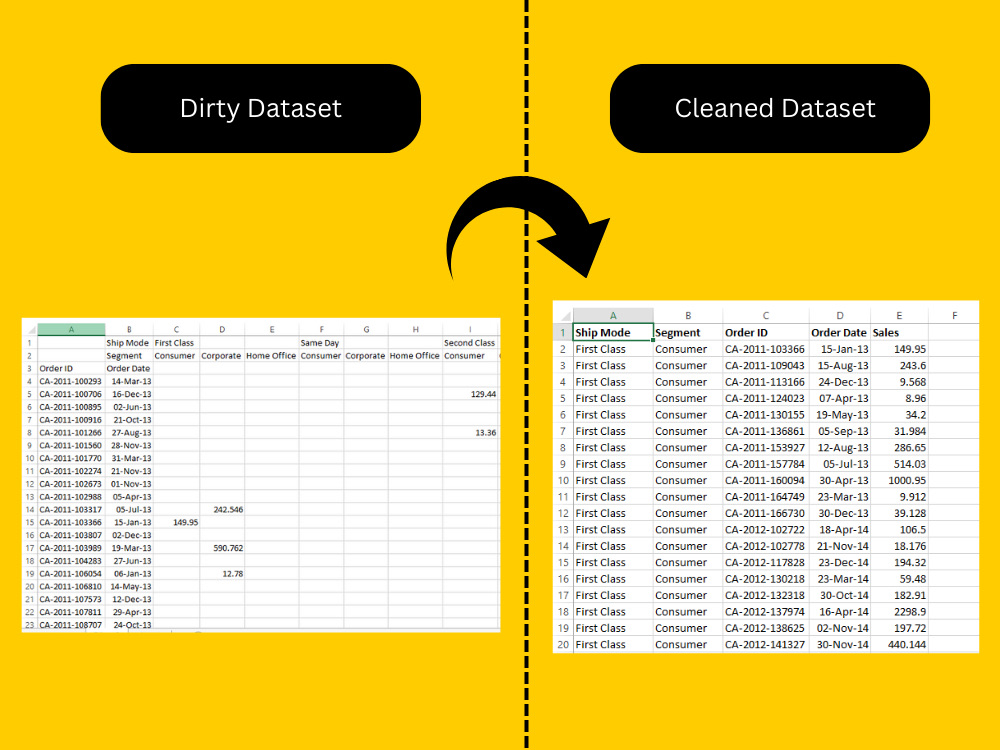
Task: Select row 2 header in cleaned sheet
Action: point(563,349)
